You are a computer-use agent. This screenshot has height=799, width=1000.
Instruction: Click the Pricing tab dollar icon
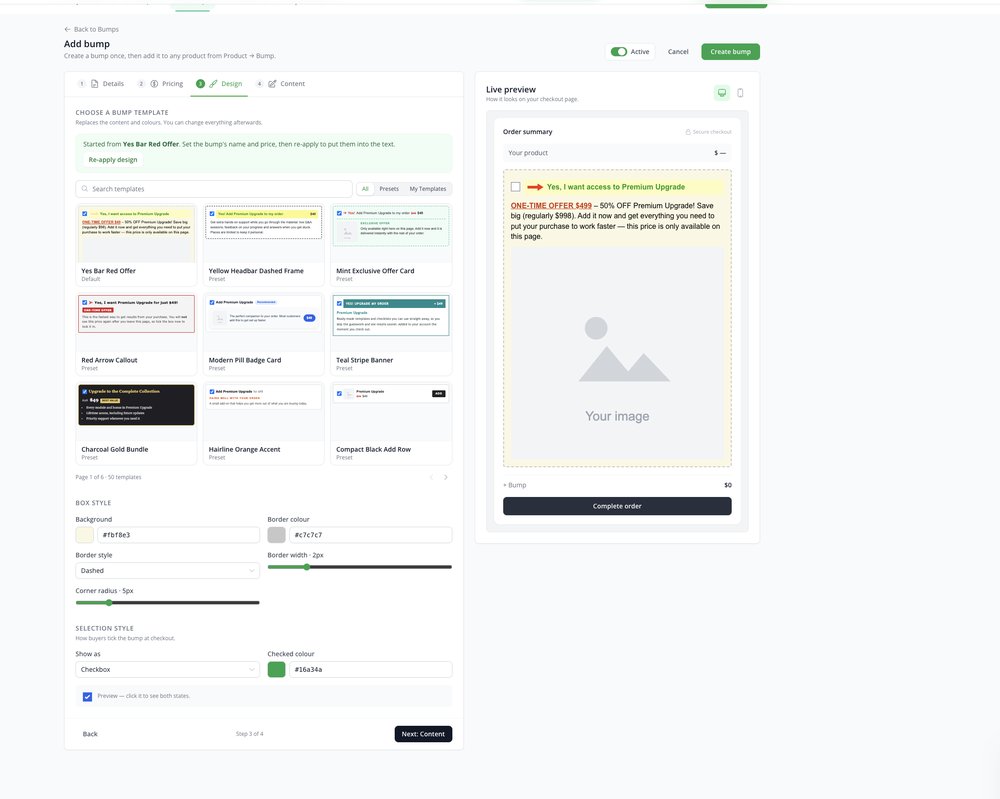[154, 84]
